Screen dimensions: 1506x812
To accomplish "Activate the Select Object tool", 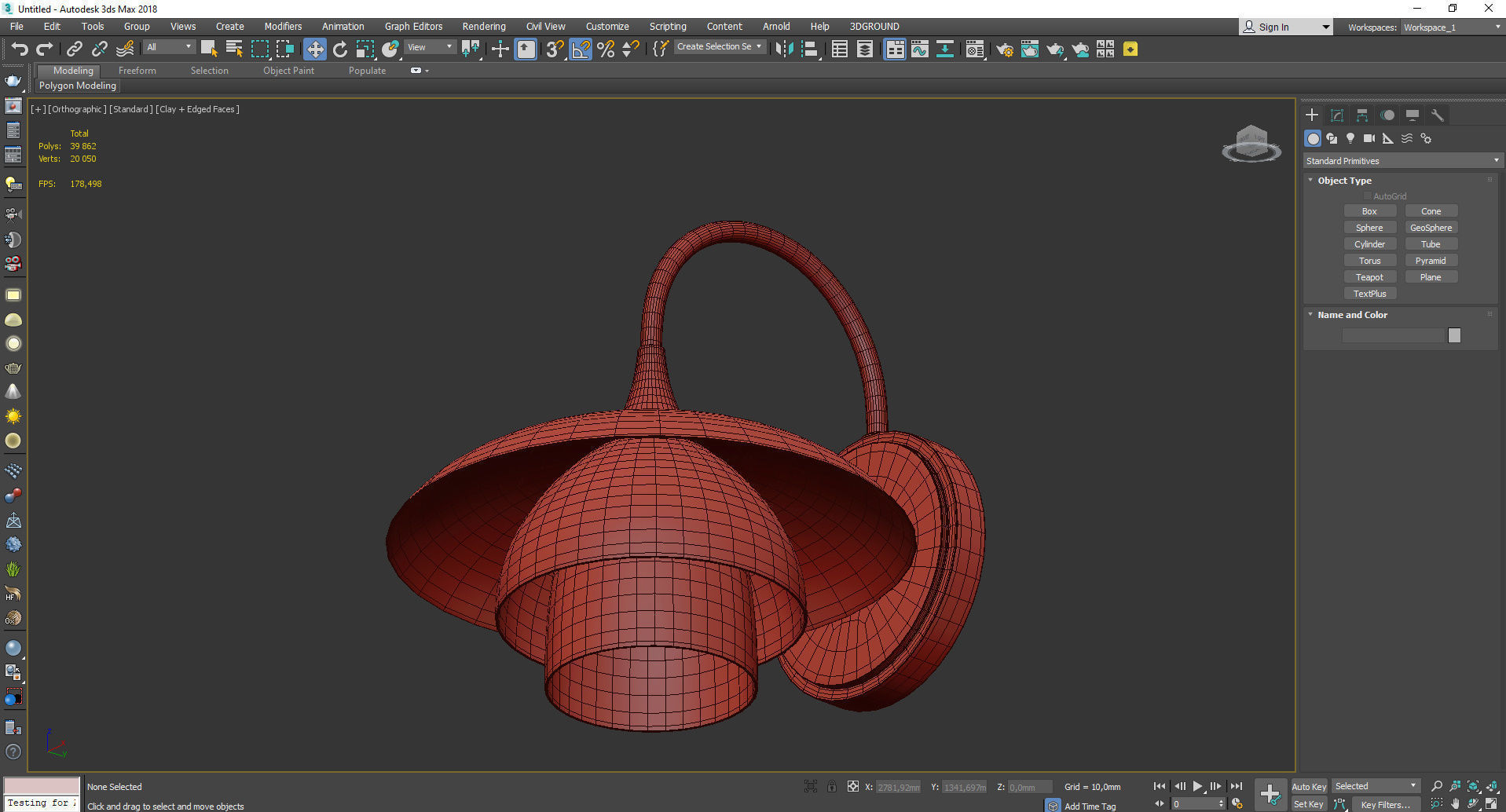I will (x=209, y=49).
